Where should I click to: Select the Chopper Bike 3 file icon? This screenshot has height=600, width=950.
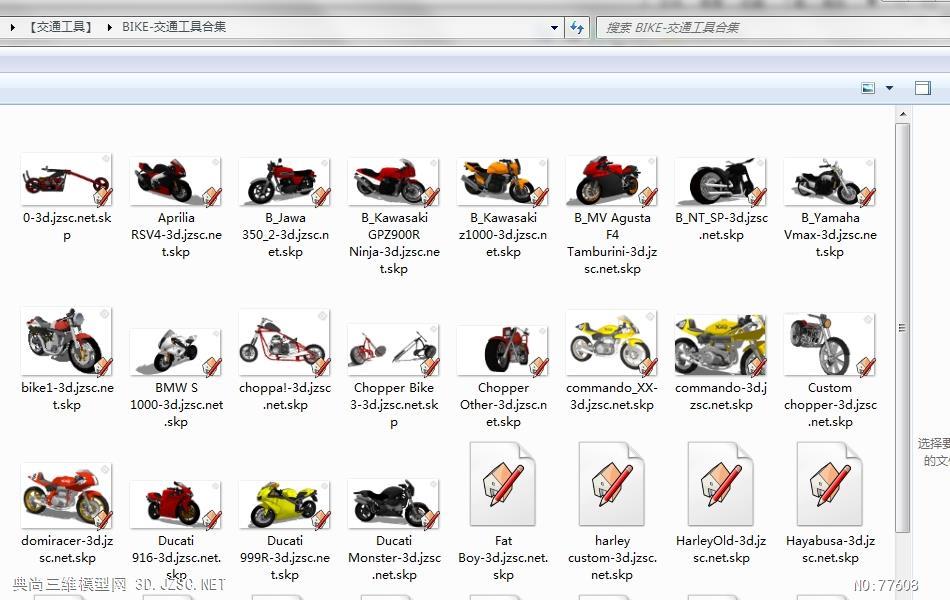394,349
